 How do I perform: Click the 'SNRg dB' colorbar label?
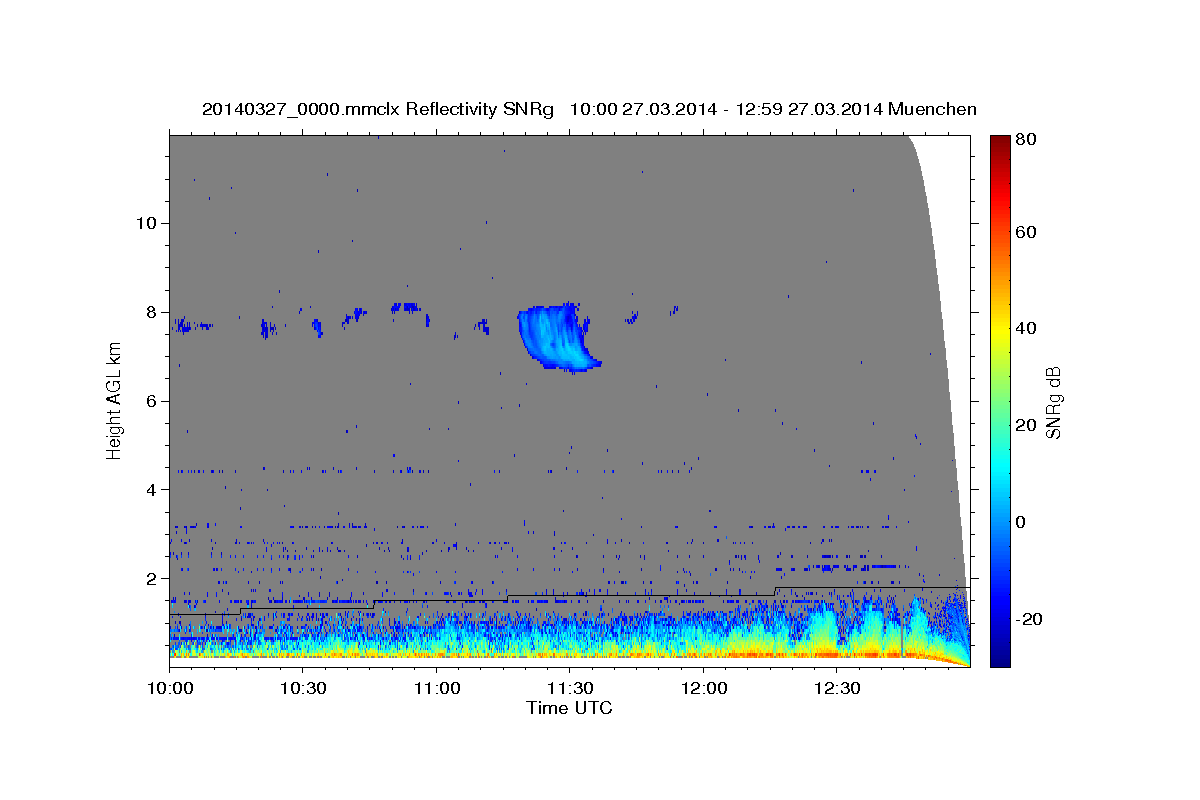point(1052,403)
